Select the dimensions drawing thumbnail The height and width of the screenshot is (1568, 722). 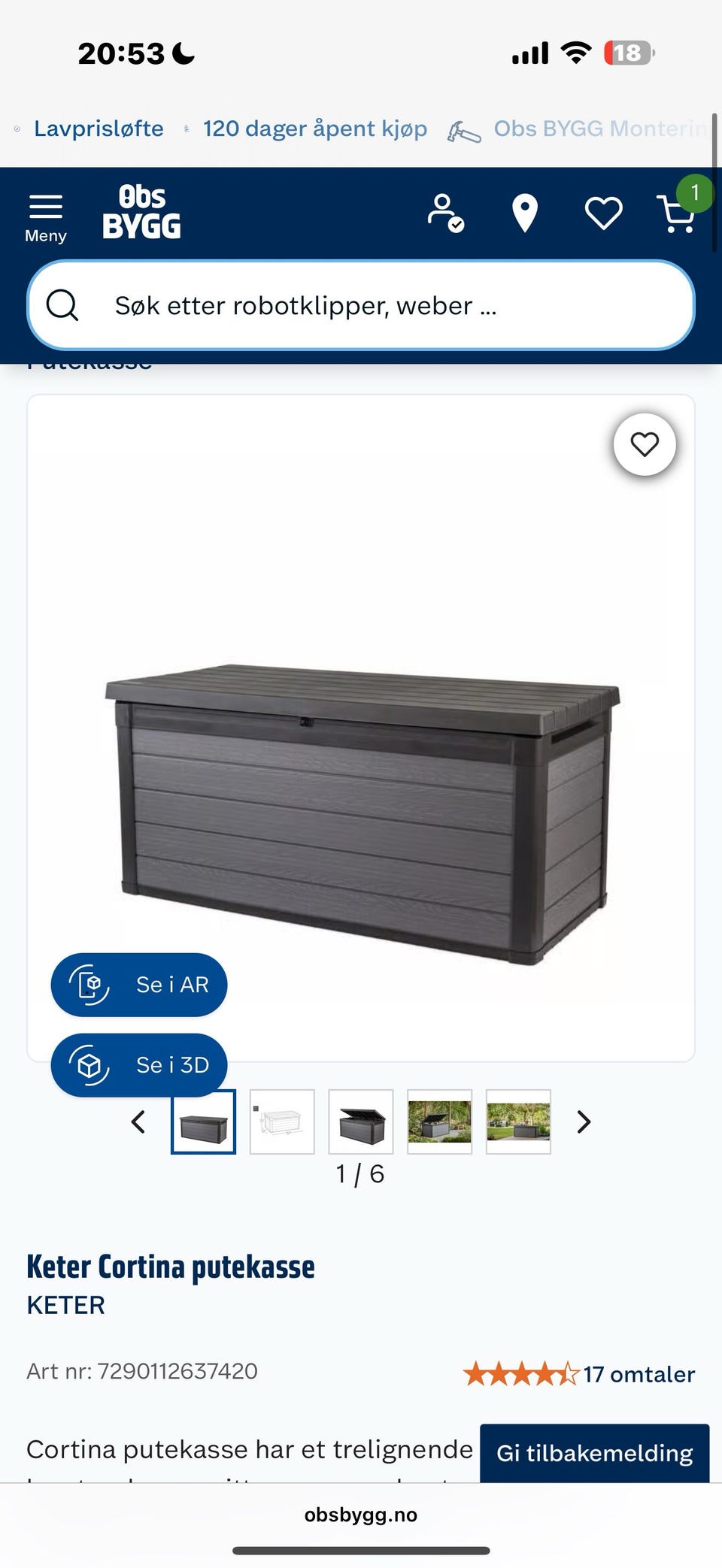pos(282,1122)
